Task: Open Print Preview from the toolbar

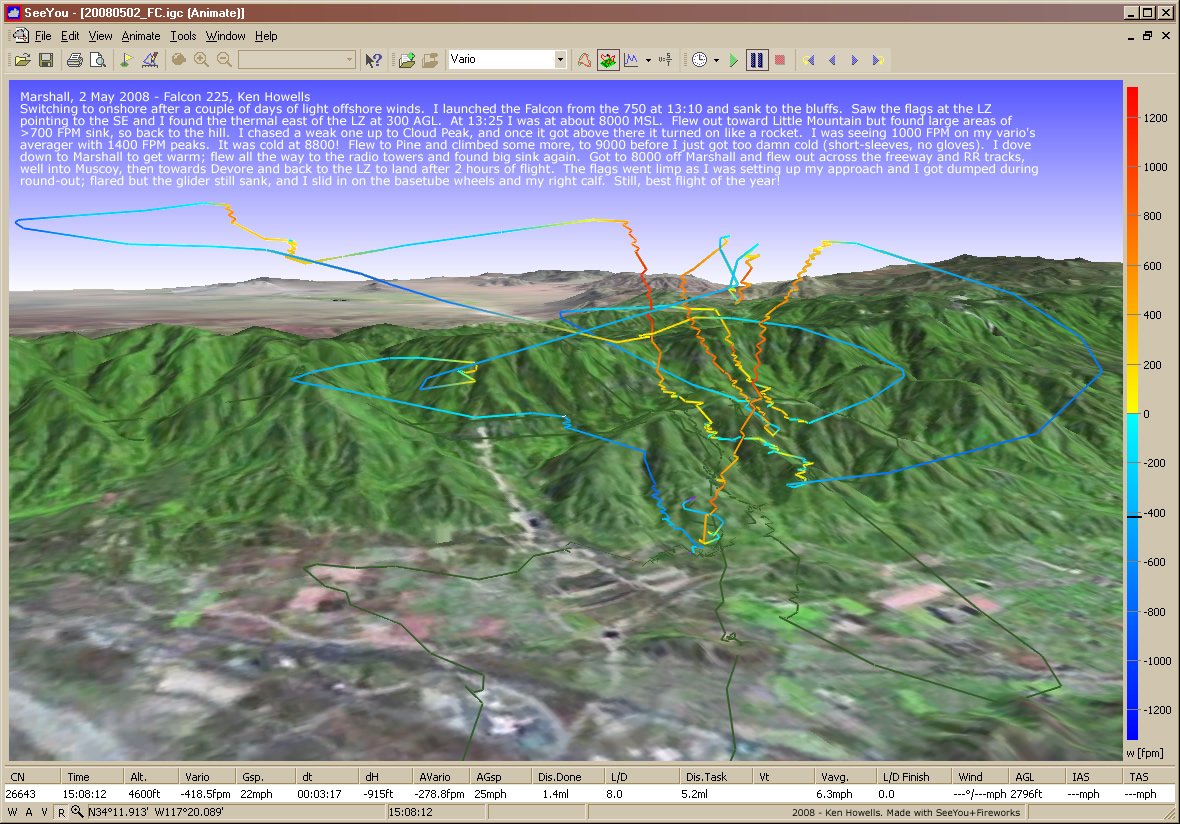Action: coord(97,60)
